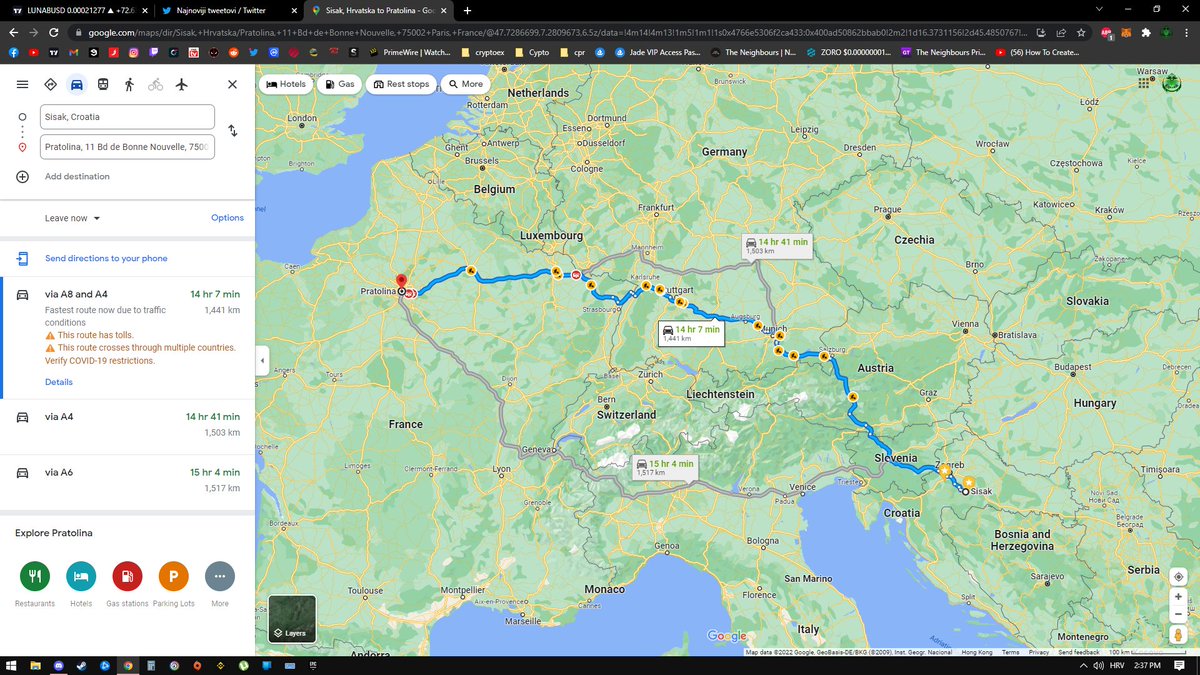Click the 14 hr 7 min route label

[x=691, y=333]
